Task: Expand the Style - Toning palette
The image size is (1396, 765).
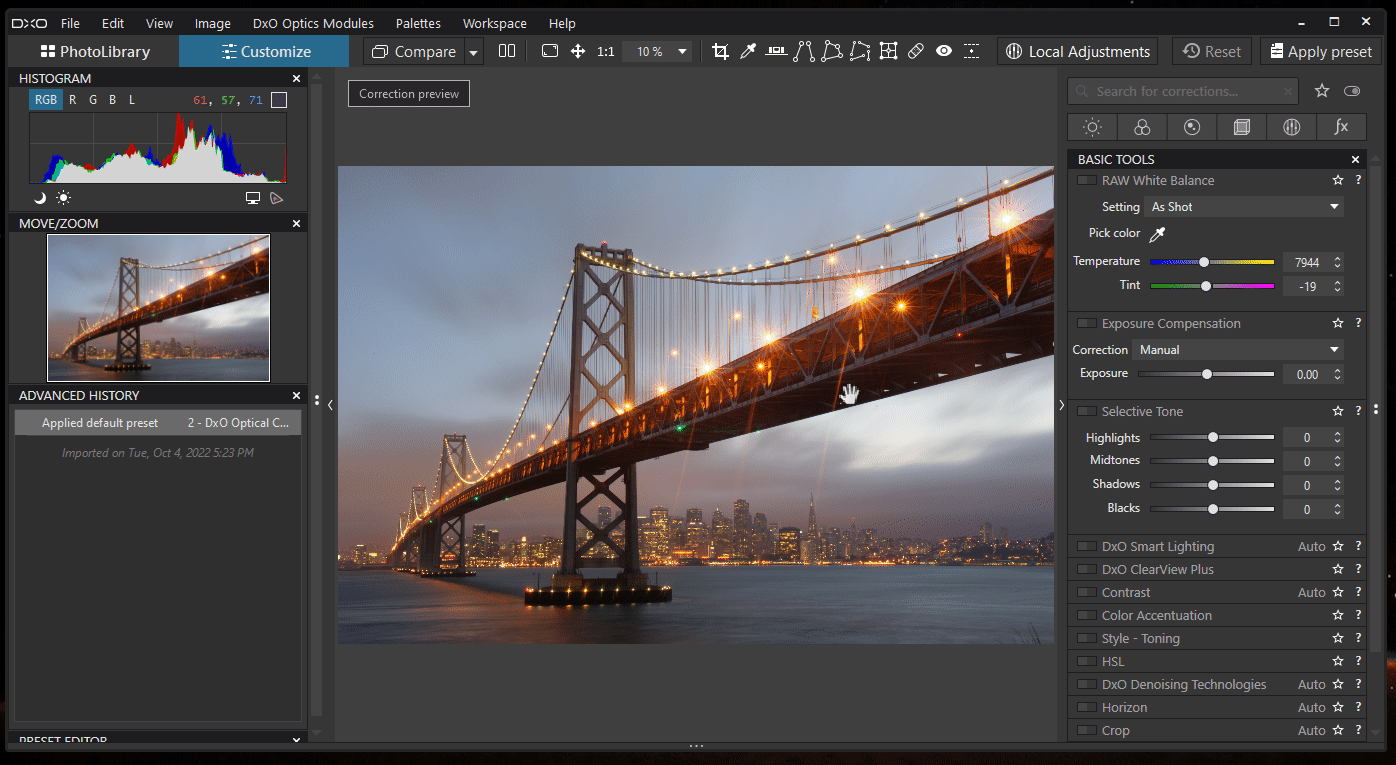Action: pos(1141,639)
